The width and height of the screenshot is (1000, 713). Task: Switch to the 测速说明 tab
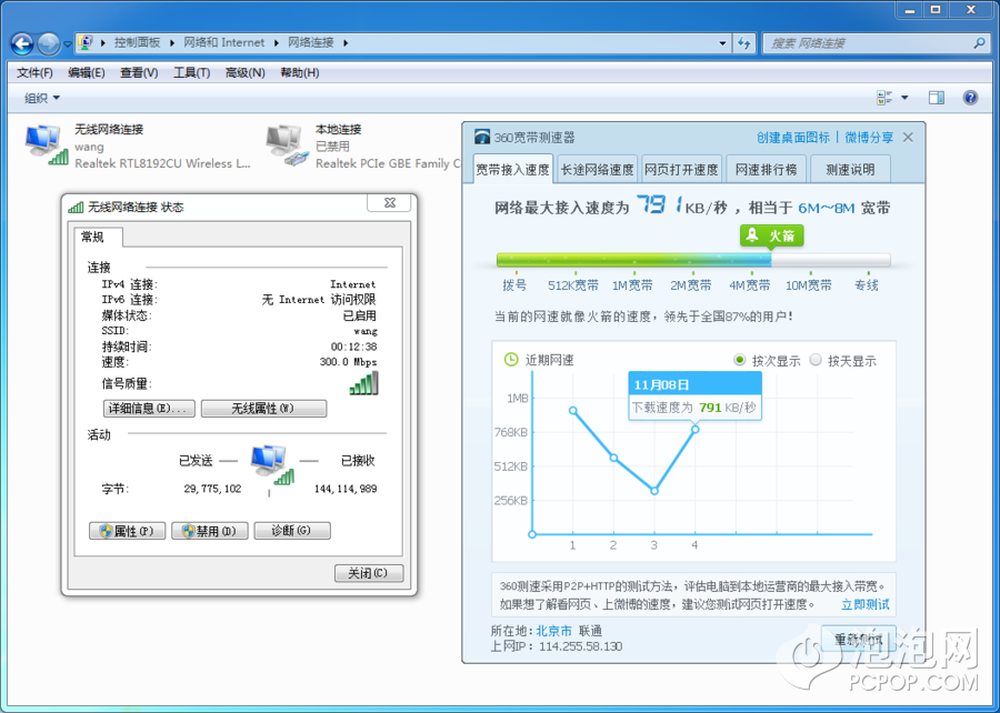850,170
